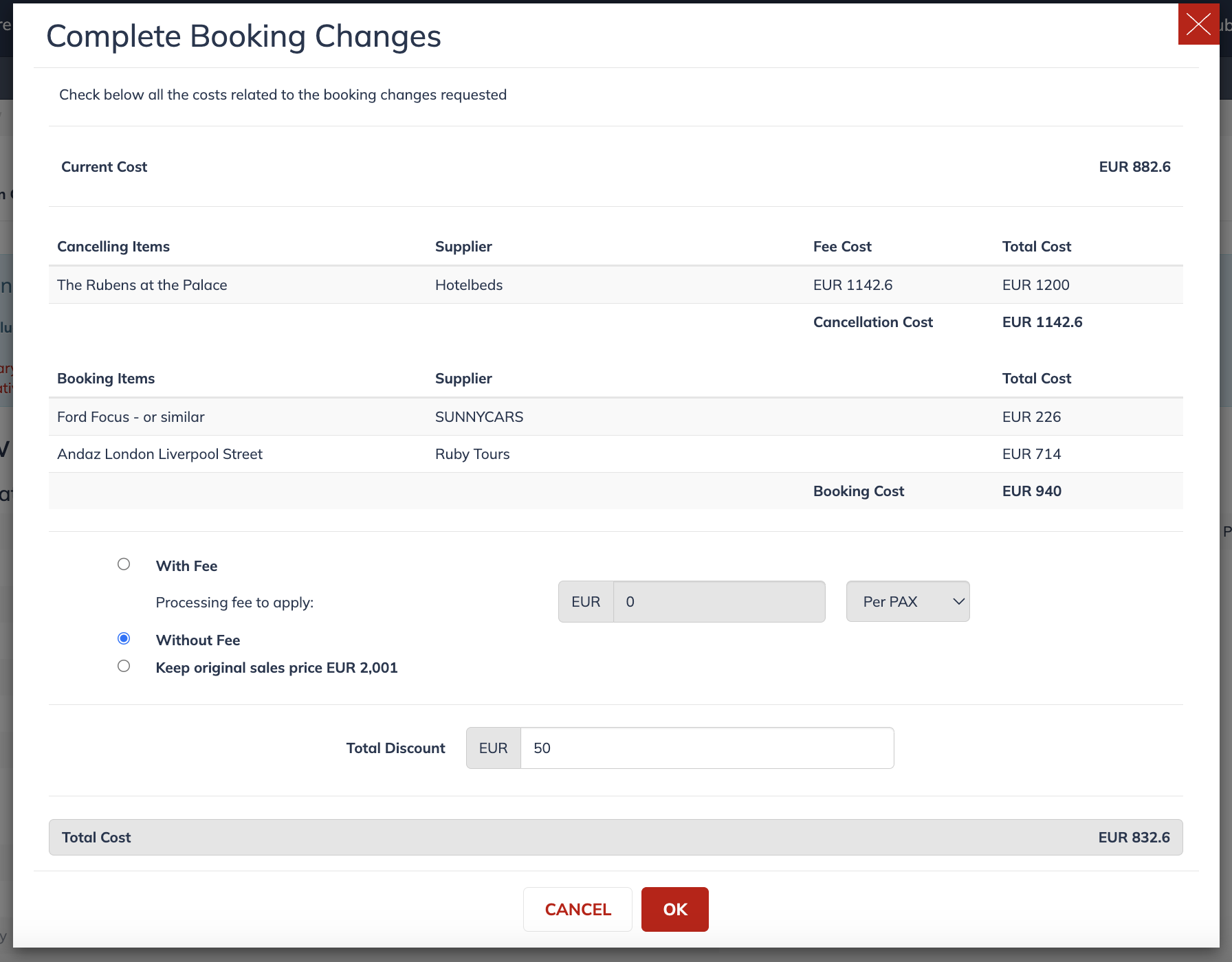Screen dimensions: 1232x962
Task: Click Andaz London Liverpool Street item
Action: pos(159,454)
